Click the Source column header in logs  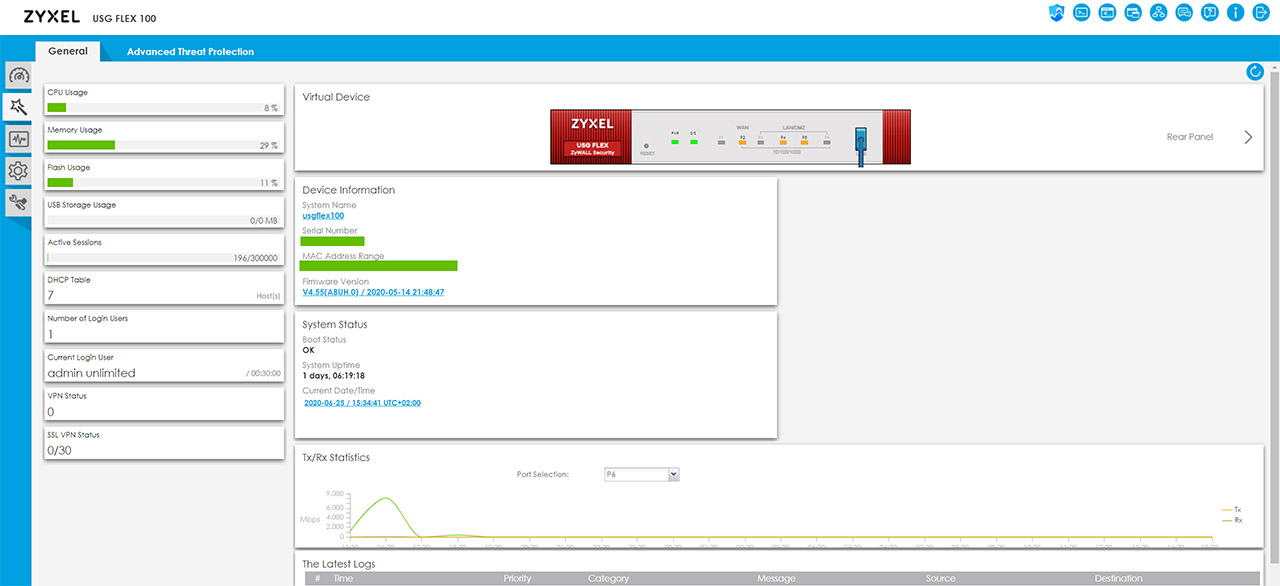[941, 578]
